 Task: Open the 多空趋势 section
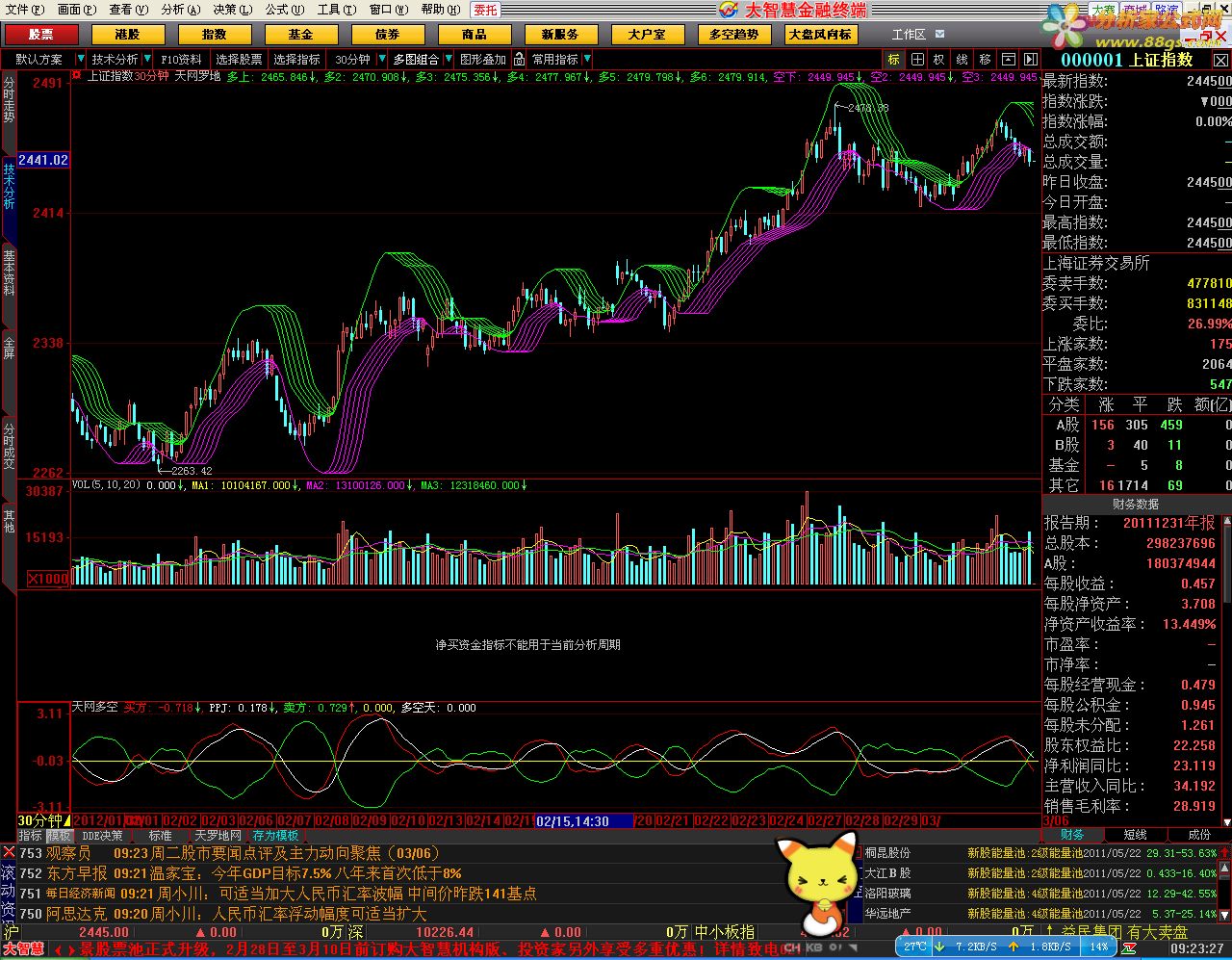(x=733, y=34)
